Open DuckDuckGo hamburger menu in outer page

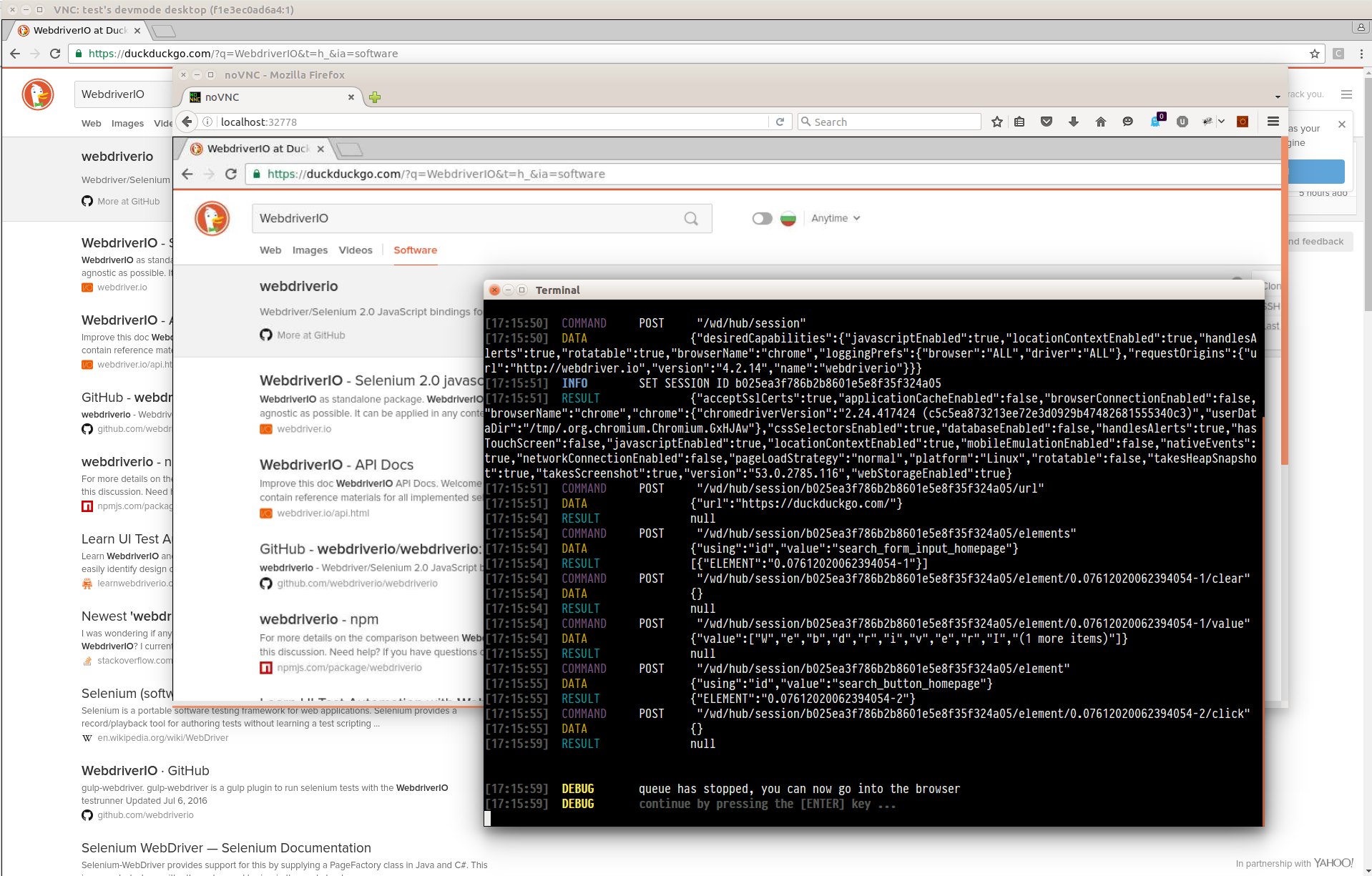point(1347,94)
